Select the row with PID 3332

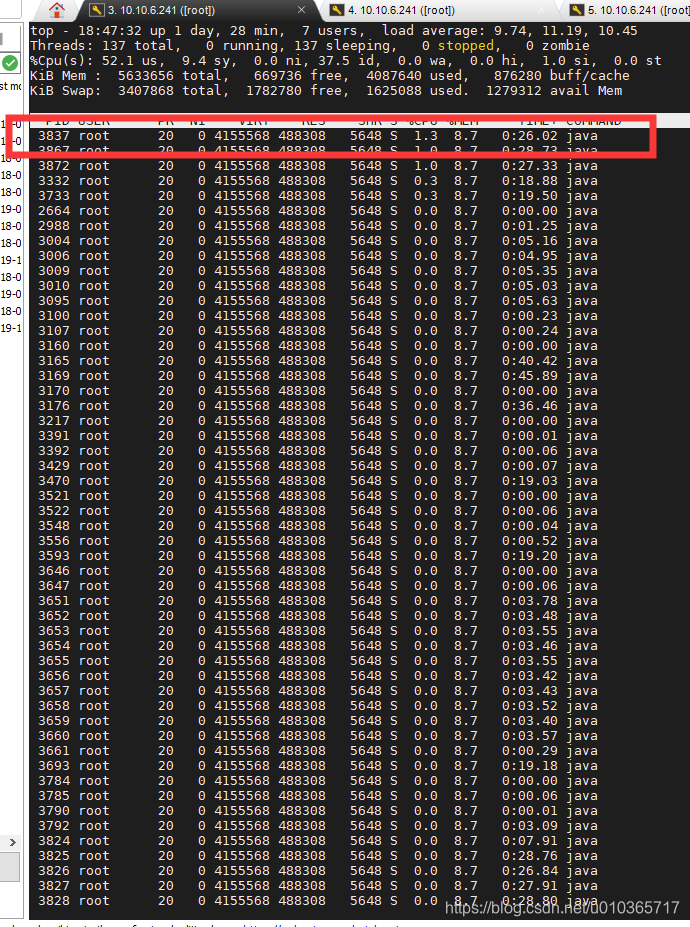318,181
